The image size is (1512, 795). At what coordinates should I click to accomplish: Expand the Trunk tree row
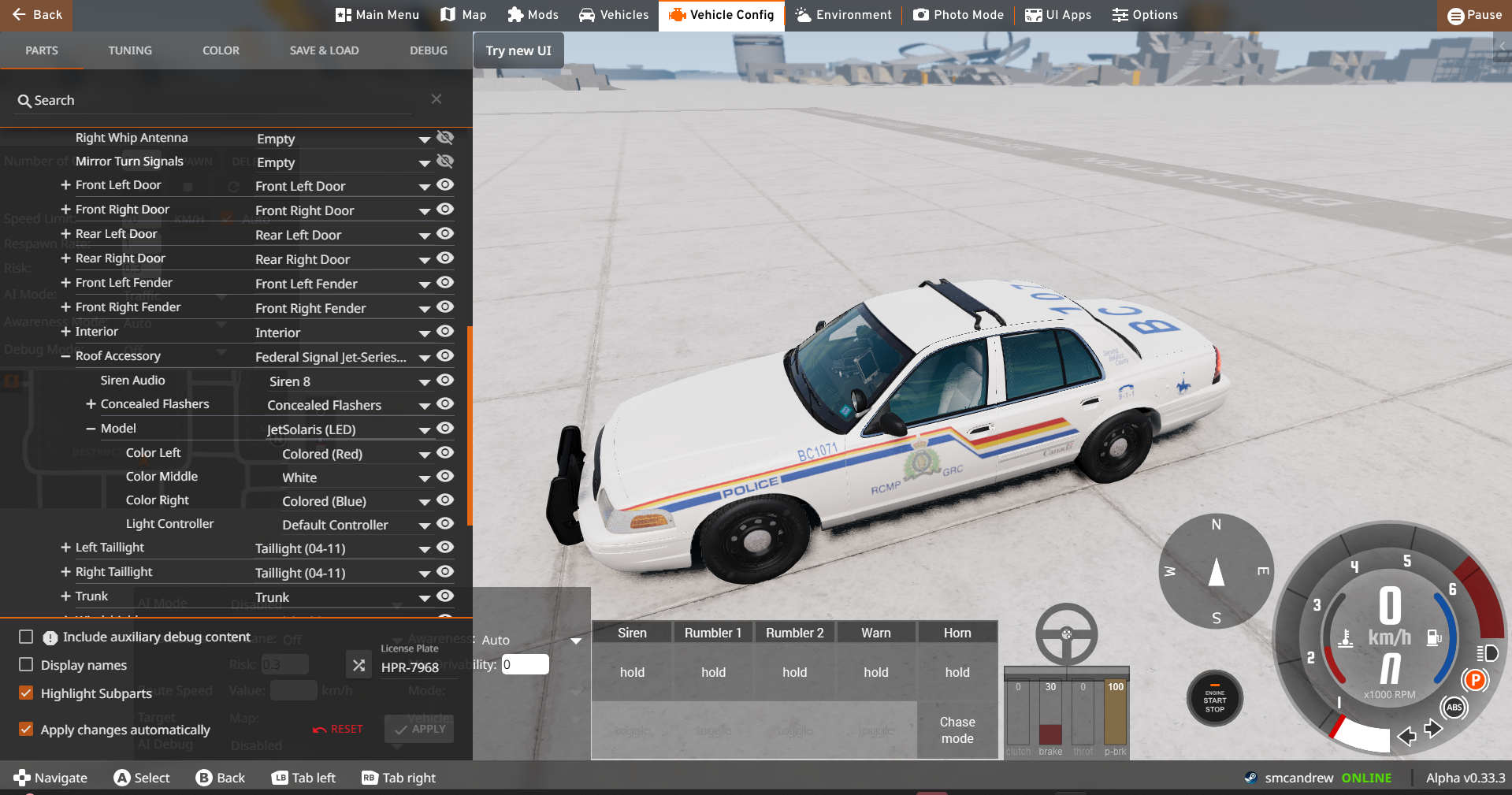coord(65,596)
